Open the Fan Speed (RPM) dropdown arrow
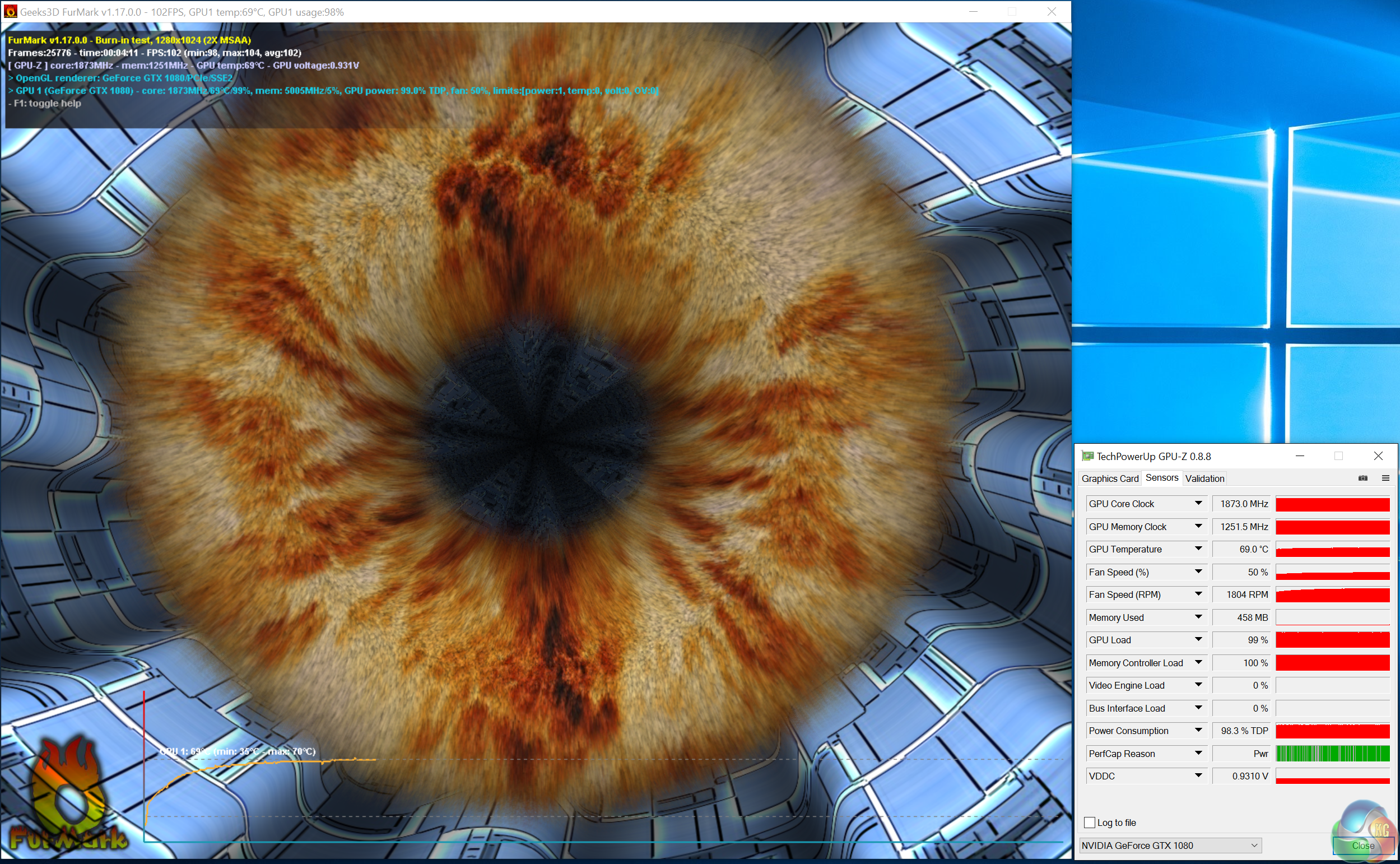 point(1198,594)
